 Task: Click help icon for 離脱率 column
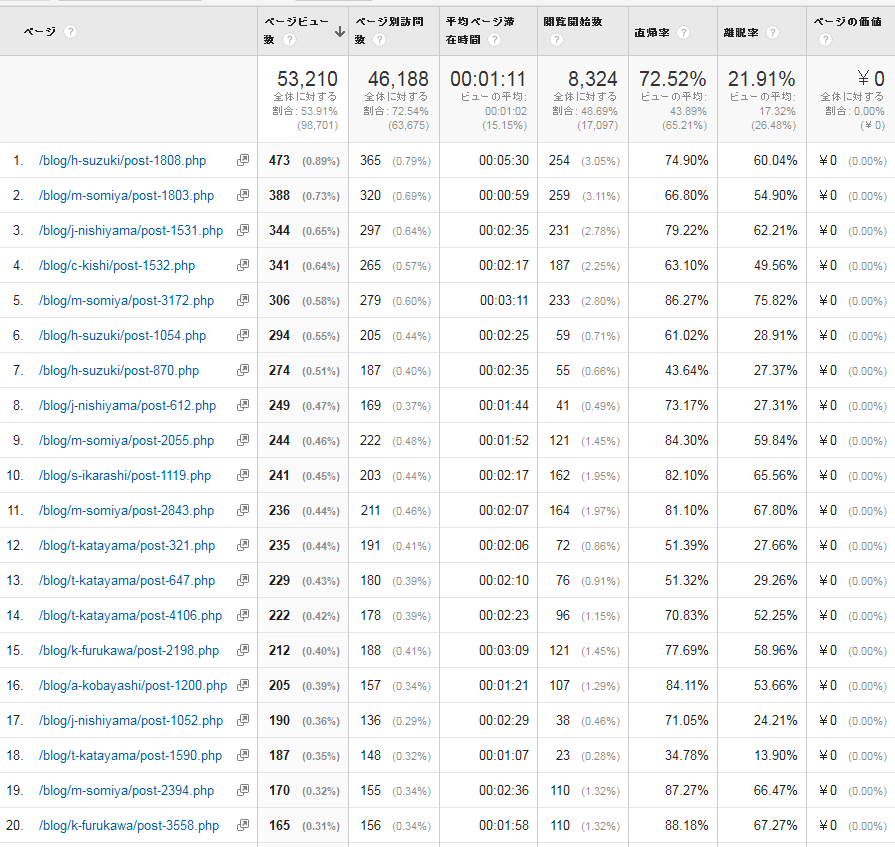coord(770,33)
